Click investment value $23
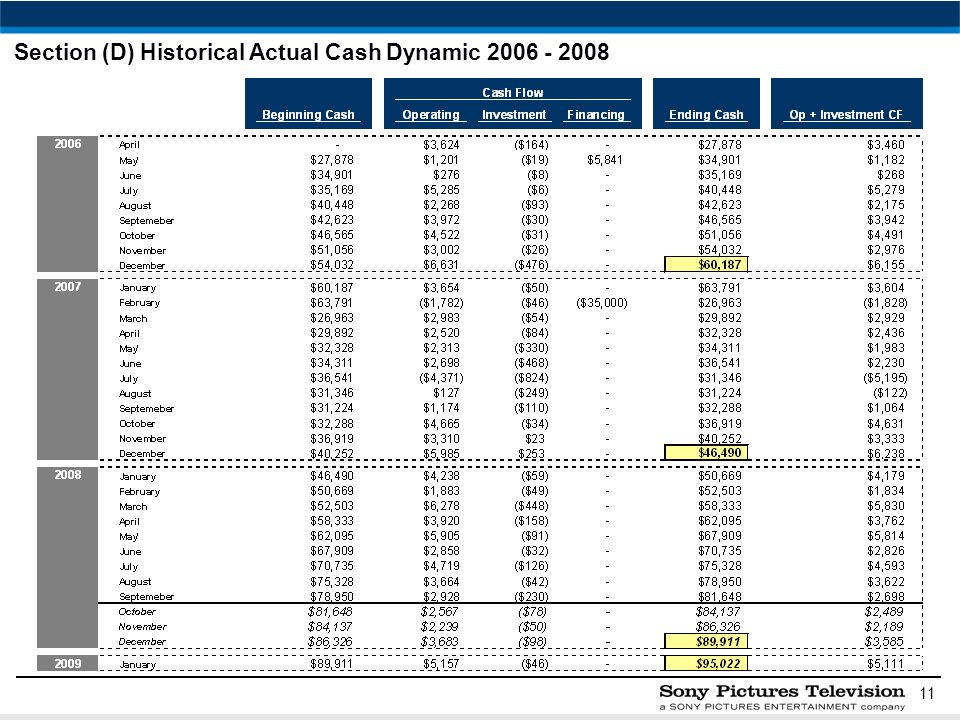 pos(534,438)
